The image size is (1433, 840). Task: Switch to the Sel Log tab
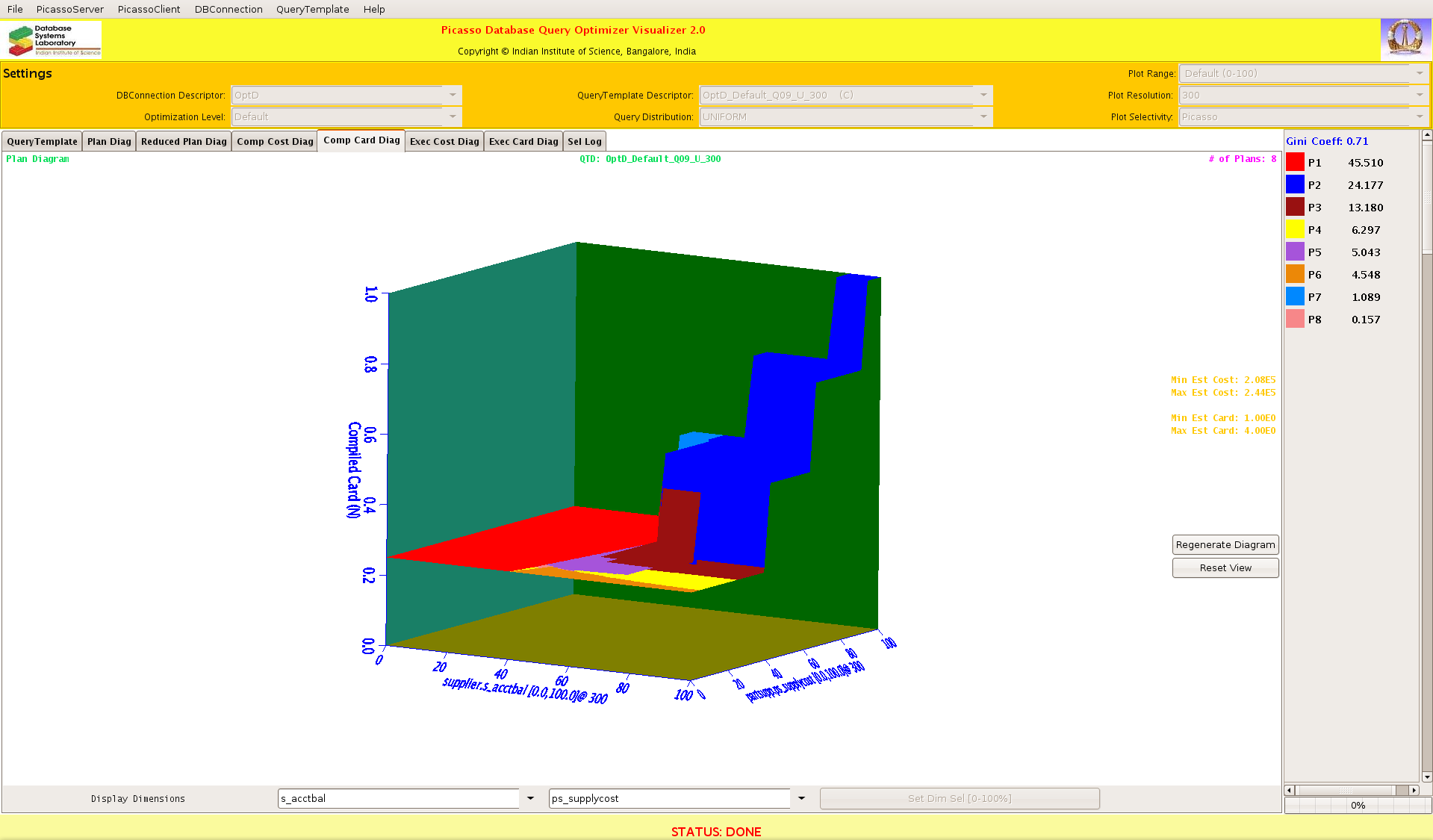[584, 141]
